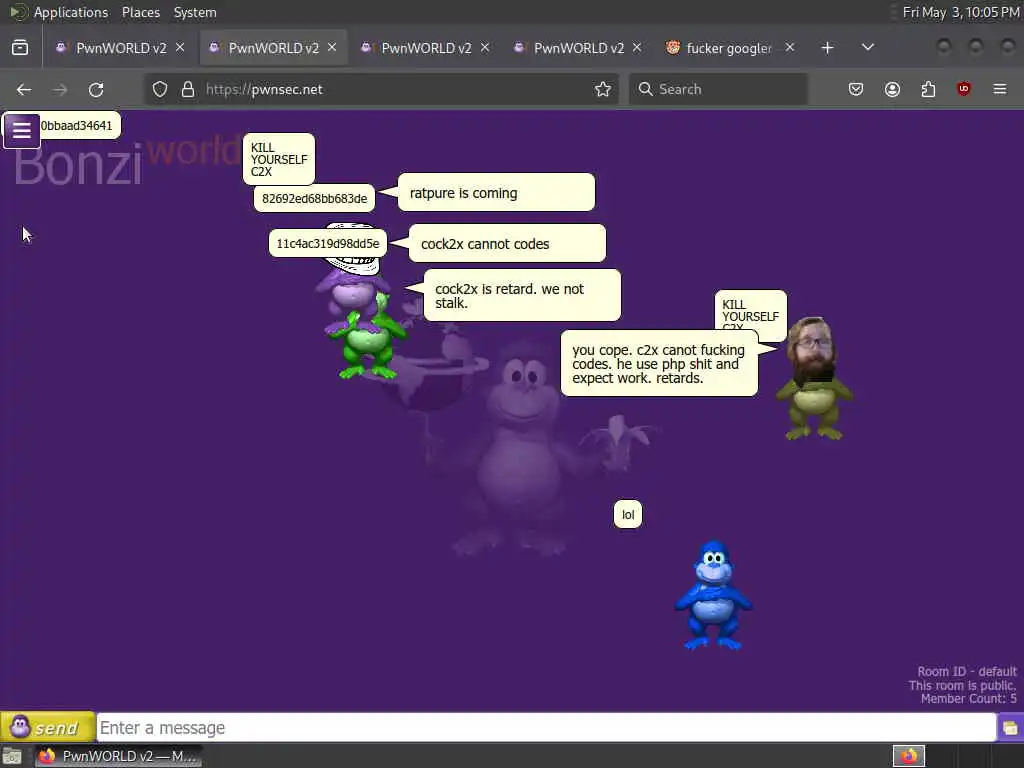Click the 'you cope. c2x canot' bubble
1024x768 pixels.
coord(659,363)
